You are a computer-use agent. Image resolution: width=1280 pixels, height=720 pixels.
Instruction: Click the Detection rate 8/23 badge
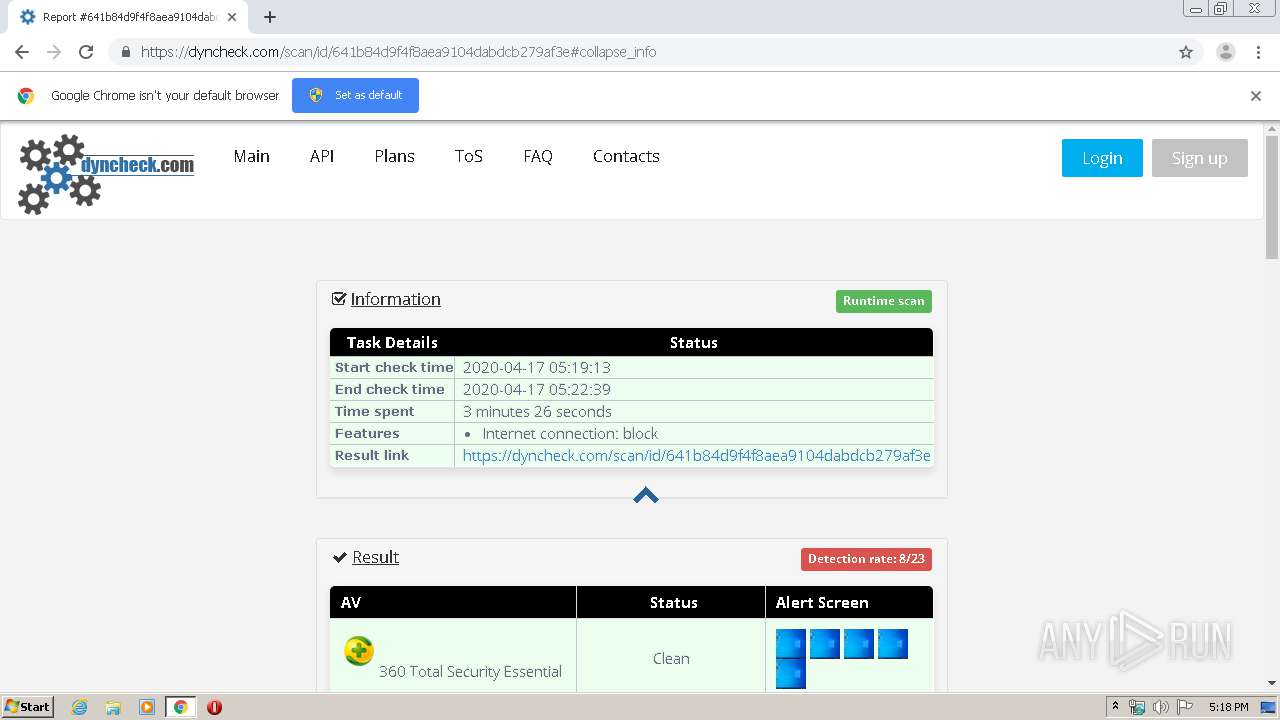click(866, 559)
